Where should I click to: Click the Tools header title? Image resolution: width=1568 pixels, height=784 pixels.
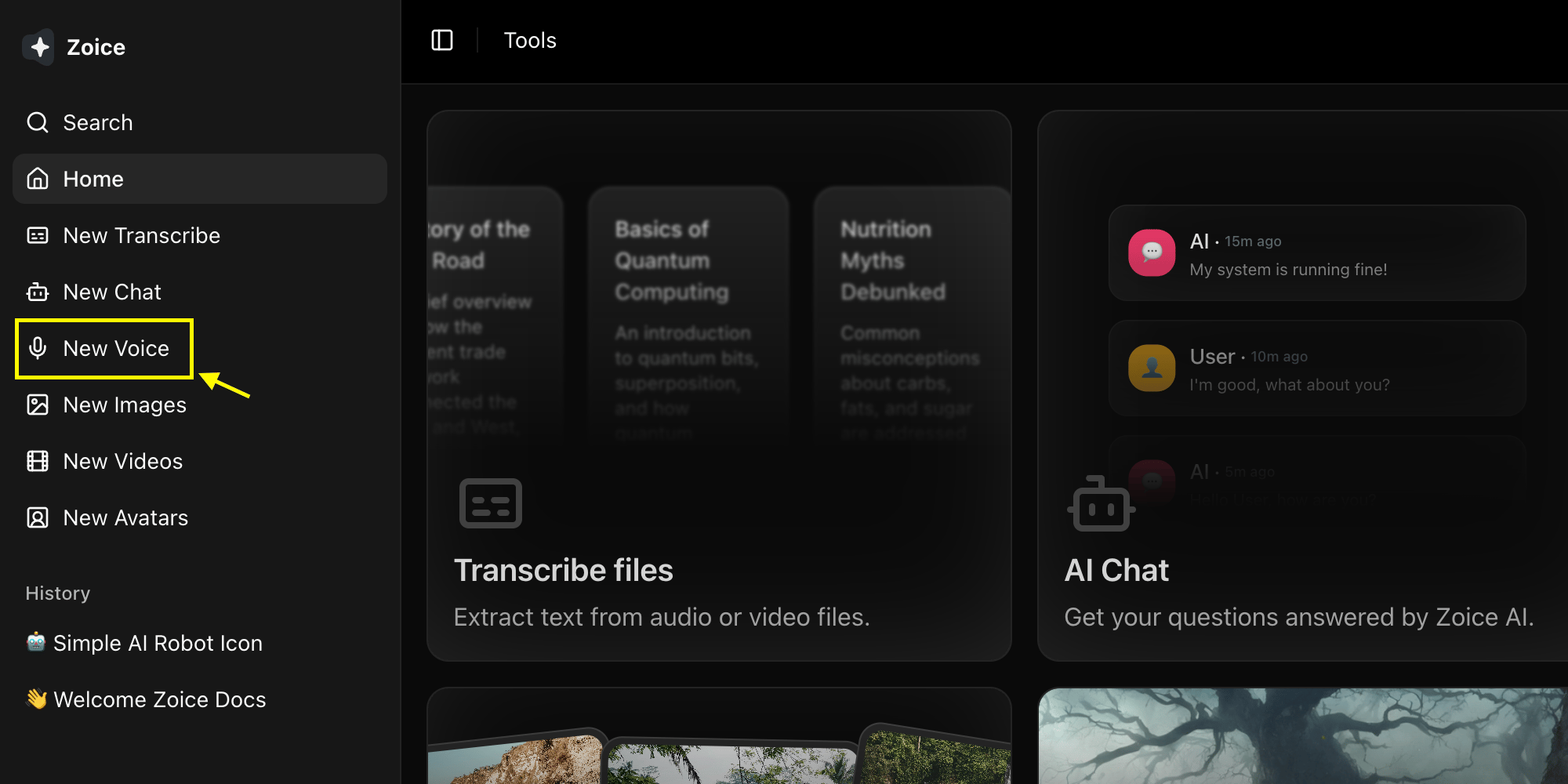click(530, 41)
